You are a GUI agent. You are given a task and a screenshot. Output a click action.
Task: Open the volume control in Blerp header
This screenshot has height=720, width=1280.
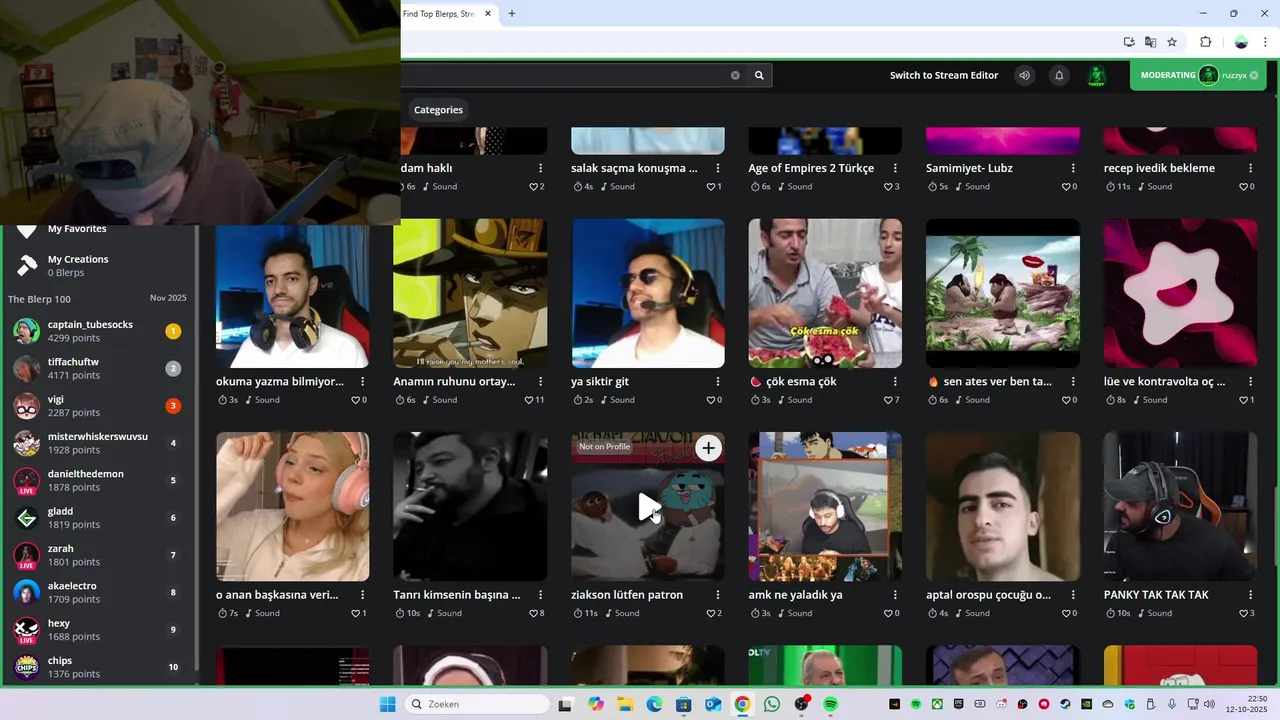tap(1024, 75)
